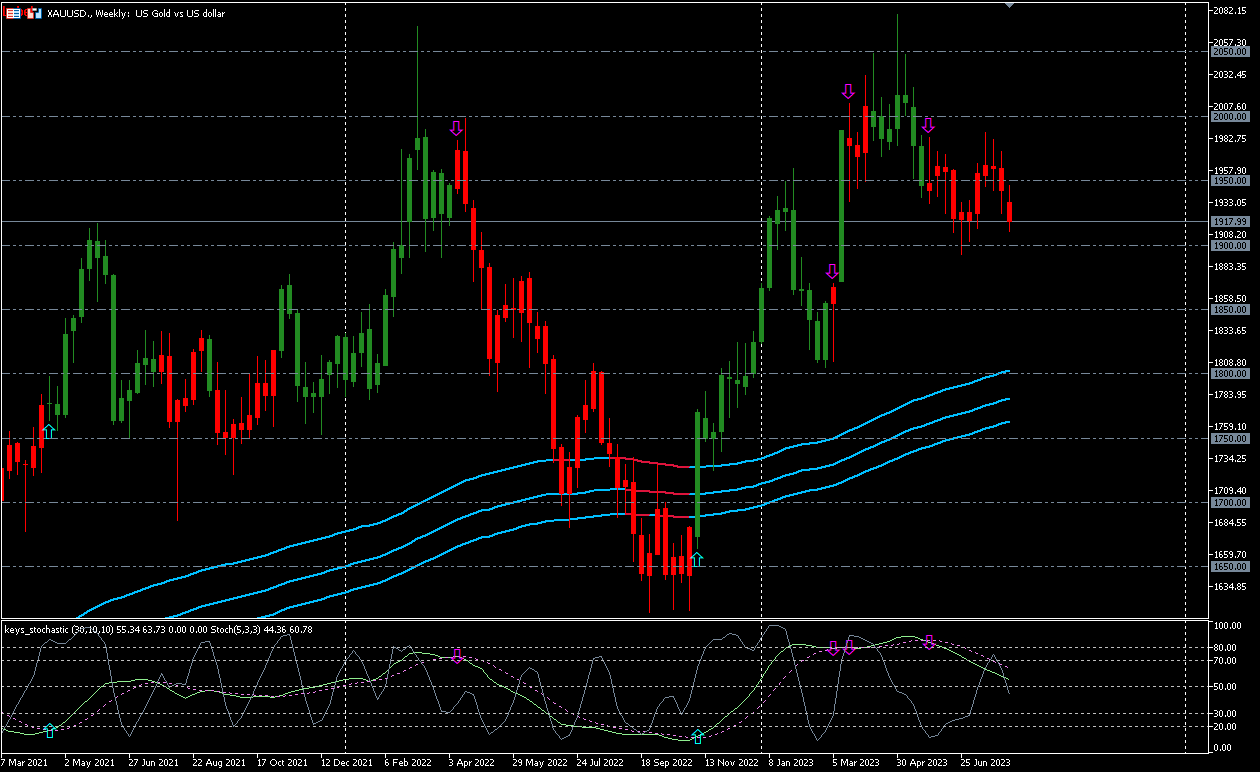Image resolution: width=1260 pixels, height=772 pixels.
Task: Select the 1700.00 horizontal level label
Action: [1229, 502]
